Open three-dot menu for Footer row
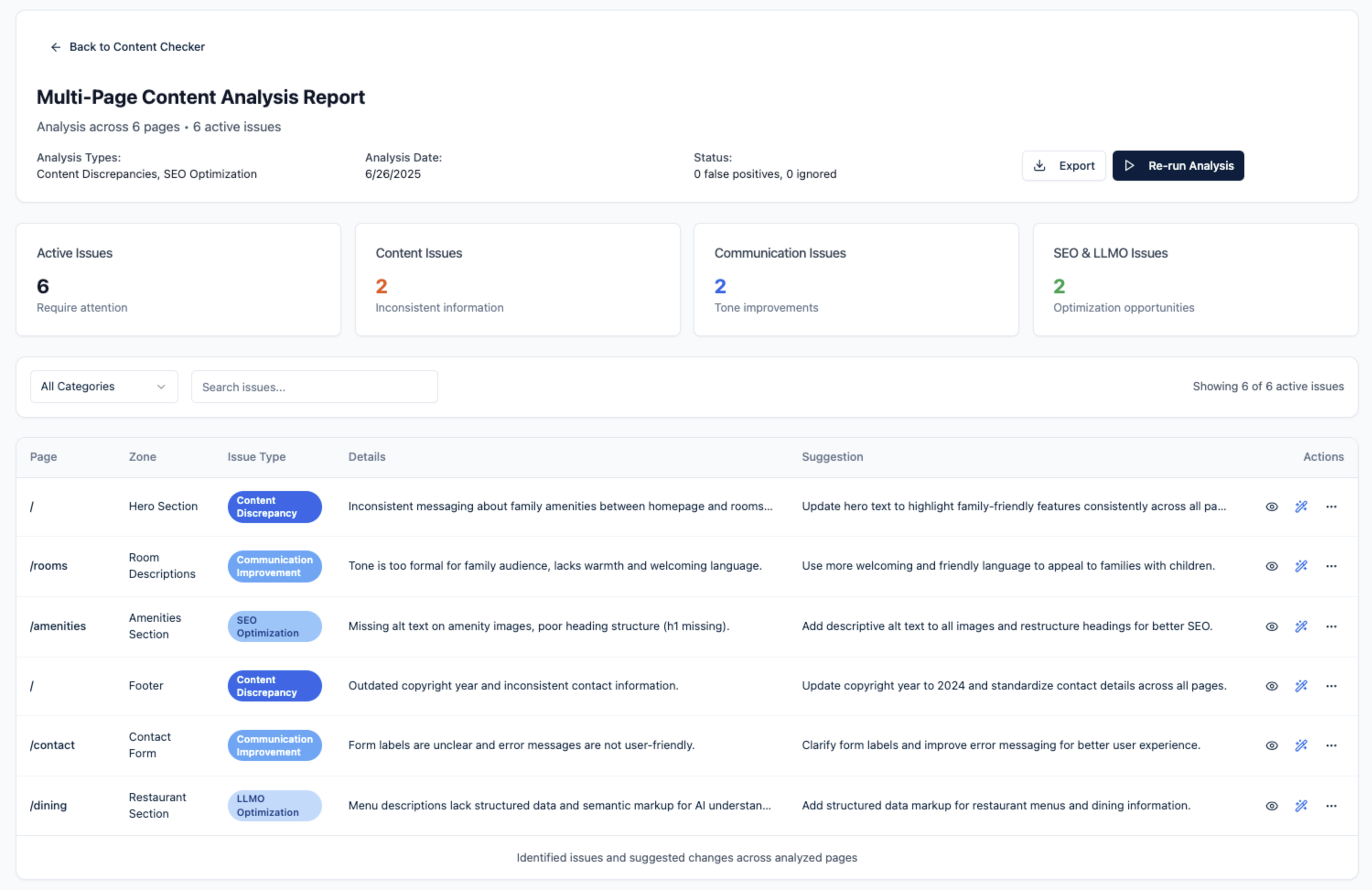The height and width of the screenshot is (890, 1372). pyautogui.click(x=1331, y=686)
